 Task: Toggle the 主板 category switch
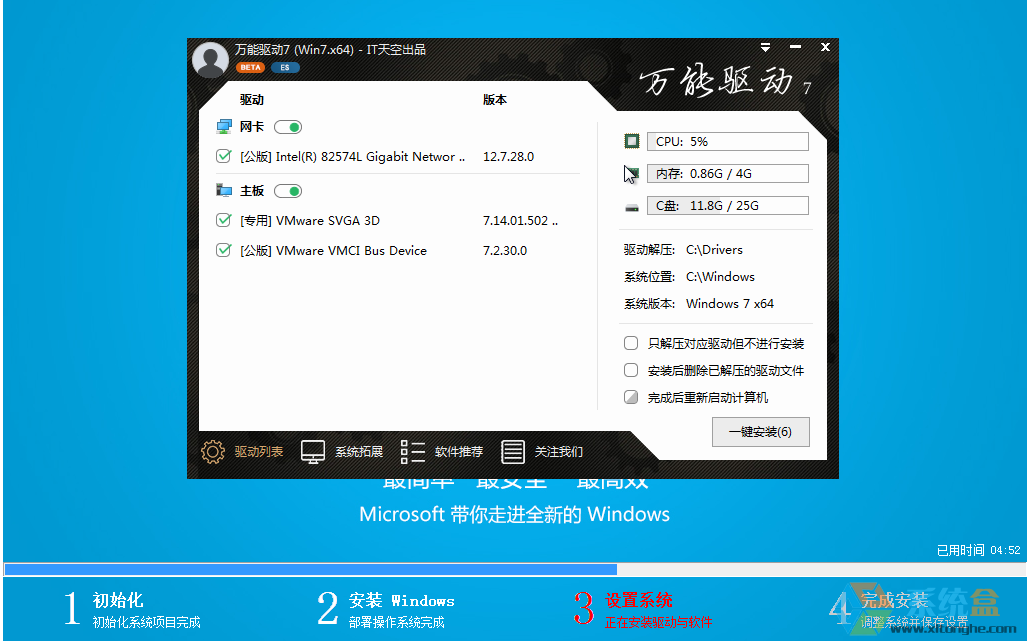pos(288,191)
